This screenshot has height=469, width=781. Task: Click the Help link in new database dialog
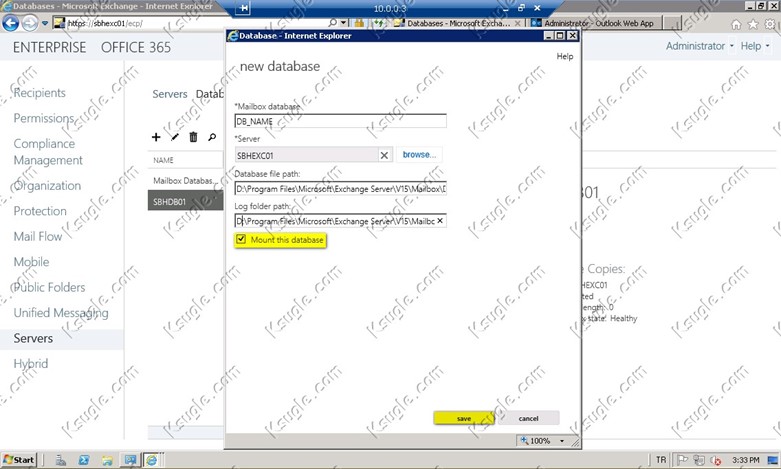coord(564,56)
